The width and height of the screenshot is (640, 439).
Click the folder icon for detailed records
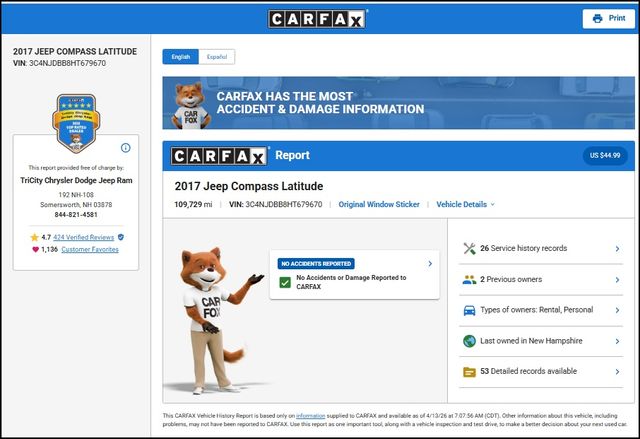tap(469, 372)
